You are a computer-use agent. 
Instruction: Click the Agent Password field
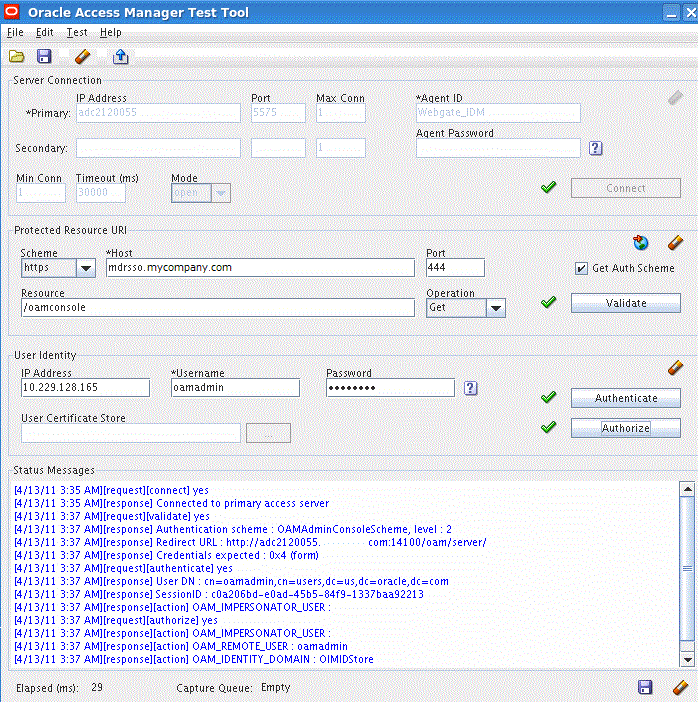(x=498, y=148)
